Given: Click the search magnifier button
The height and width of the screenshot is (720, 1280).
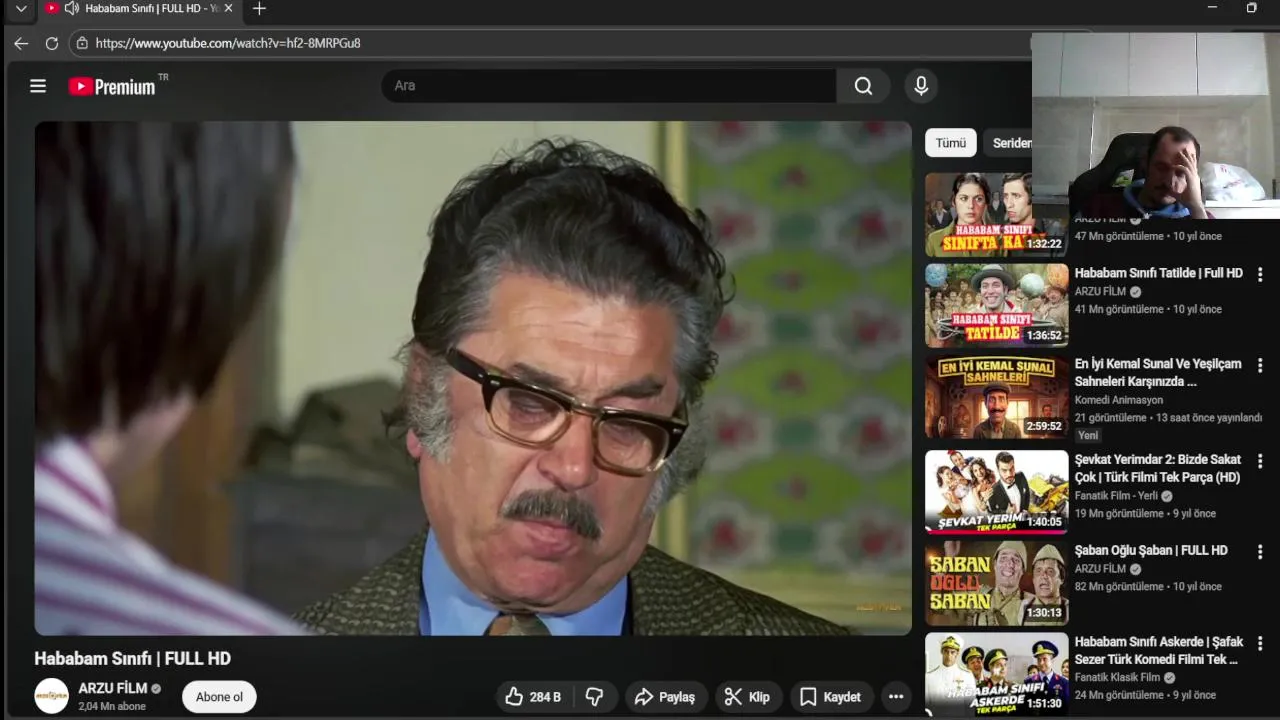Looking at the screenshot, I should pos(863,86).
